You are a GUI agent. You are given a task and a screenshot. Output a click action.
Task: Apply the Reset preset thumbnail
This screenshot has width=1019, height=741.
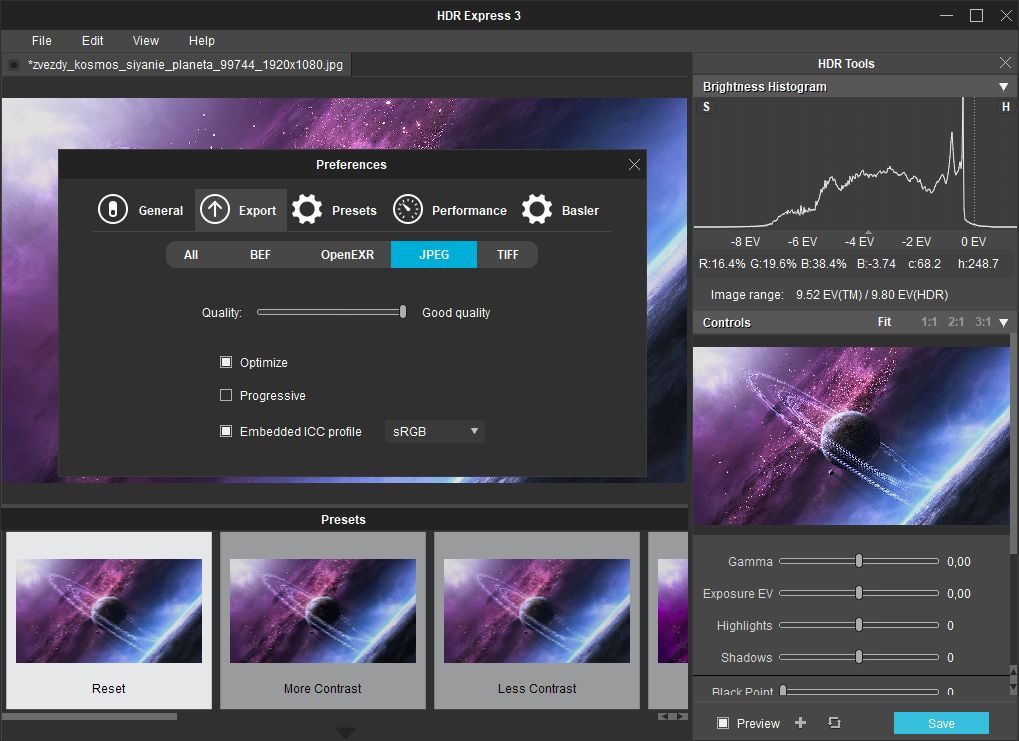click(109, 620)
